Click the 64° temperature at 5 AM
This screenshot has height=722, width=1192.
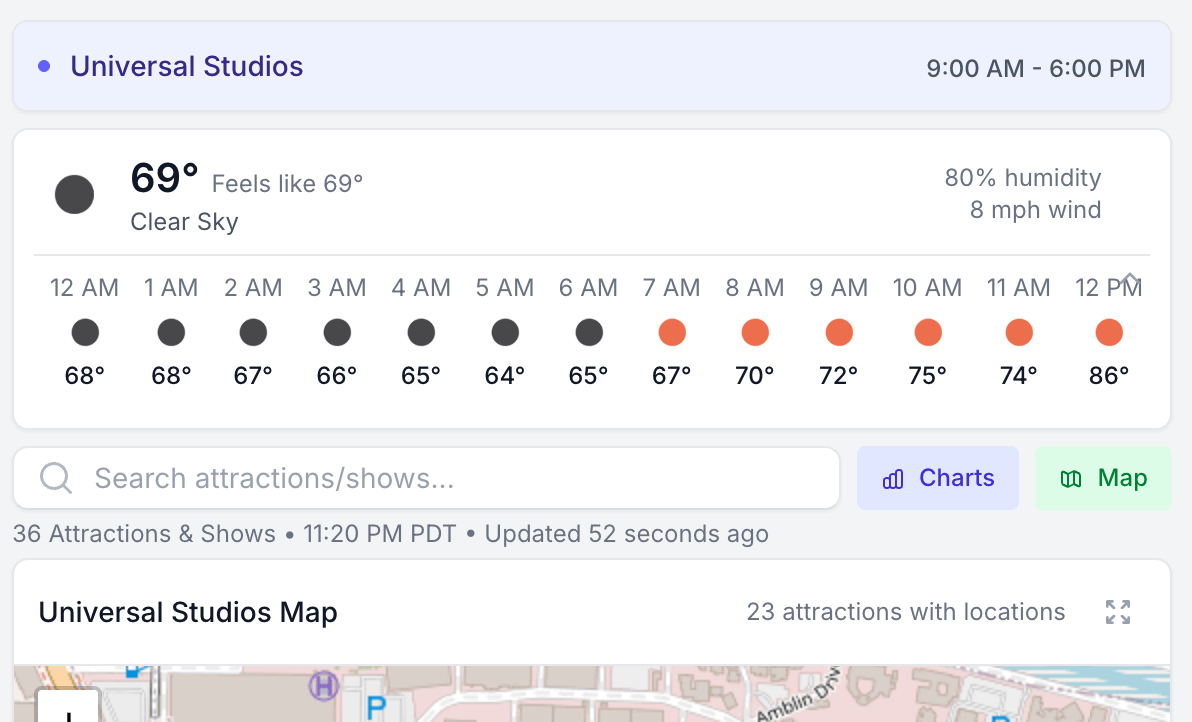(505, 375)
